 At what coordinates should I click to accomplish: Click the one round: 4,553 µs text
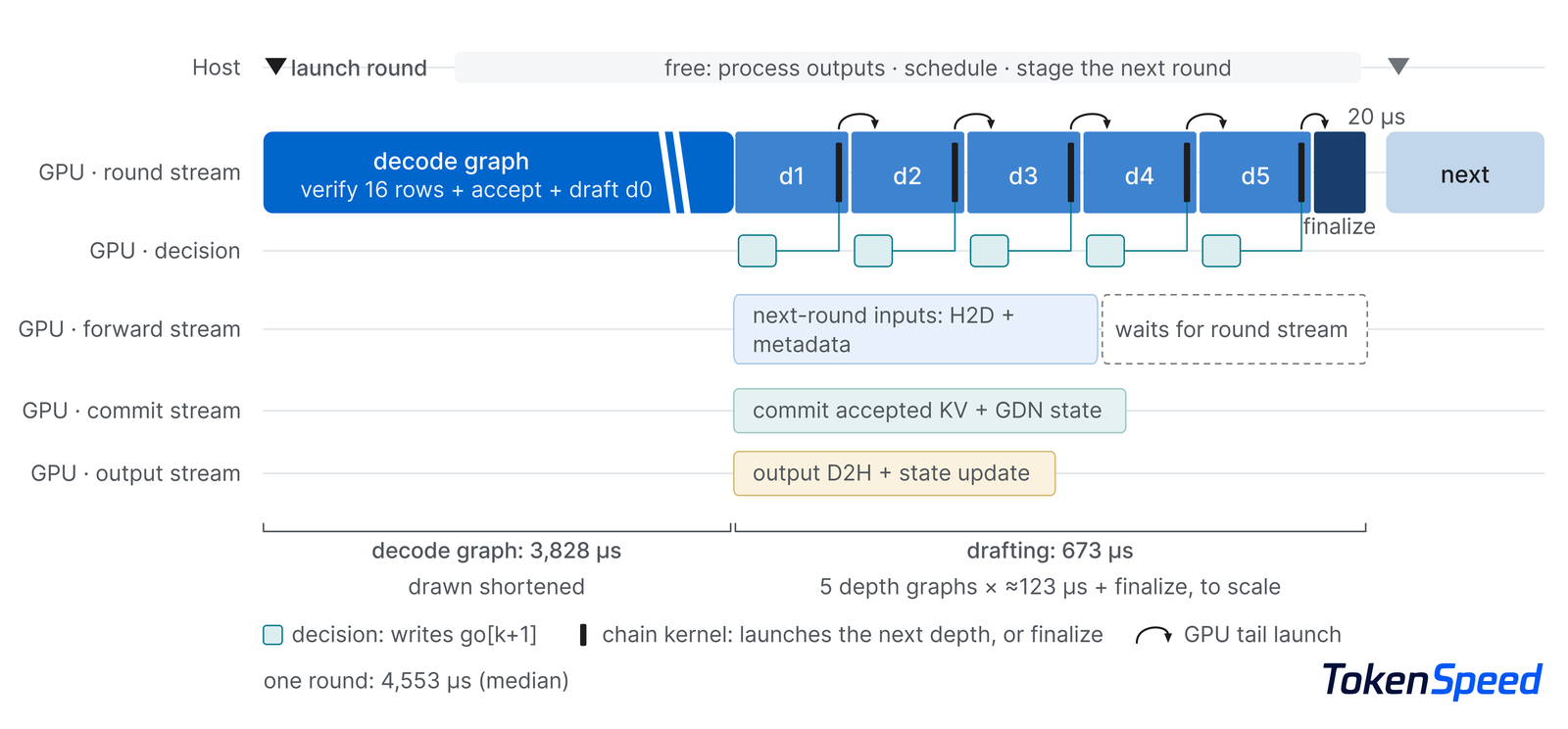(416, 681)
